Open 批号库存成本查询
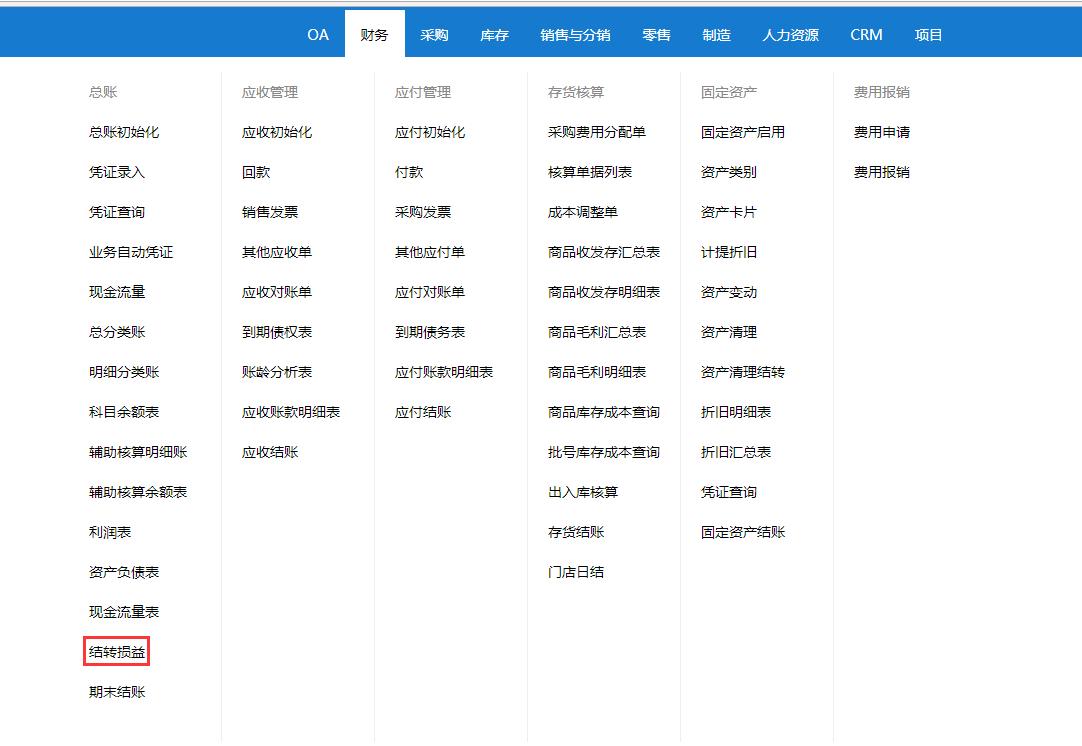The image size is (1082, 746). [x=604, y=452]
